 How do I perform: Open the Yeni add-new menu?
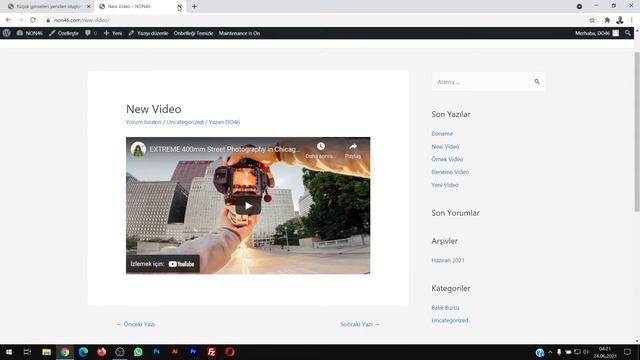coord(113,33)
